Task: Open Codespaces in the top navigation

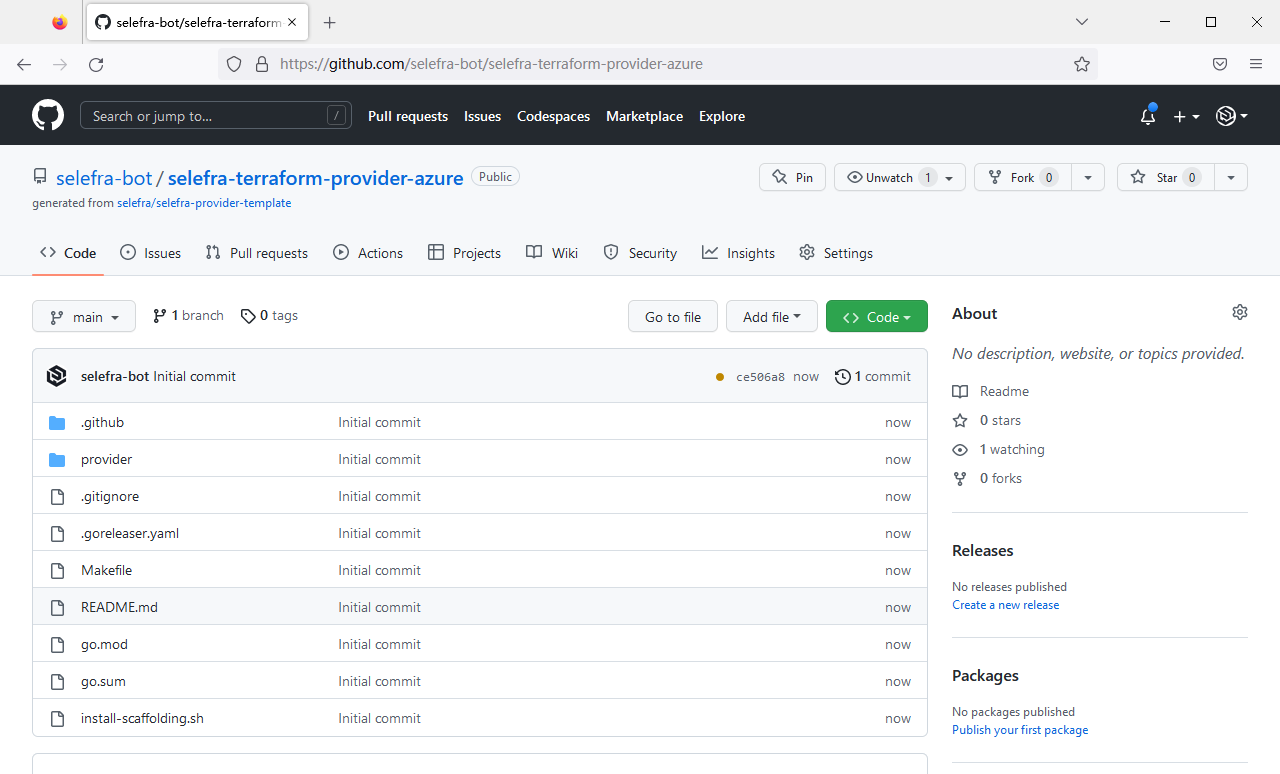Action: tap(553, 116)
